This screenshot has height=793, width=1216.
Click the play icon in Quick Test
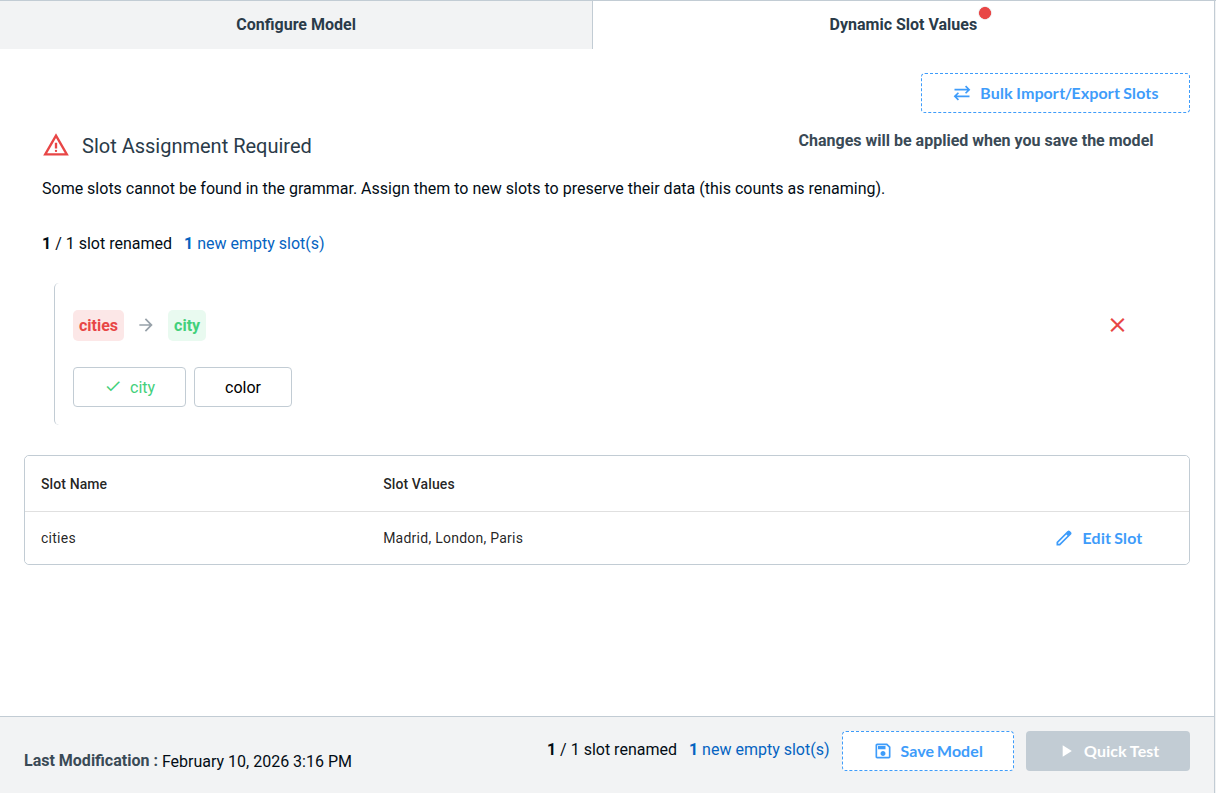tap(1067, 751)
